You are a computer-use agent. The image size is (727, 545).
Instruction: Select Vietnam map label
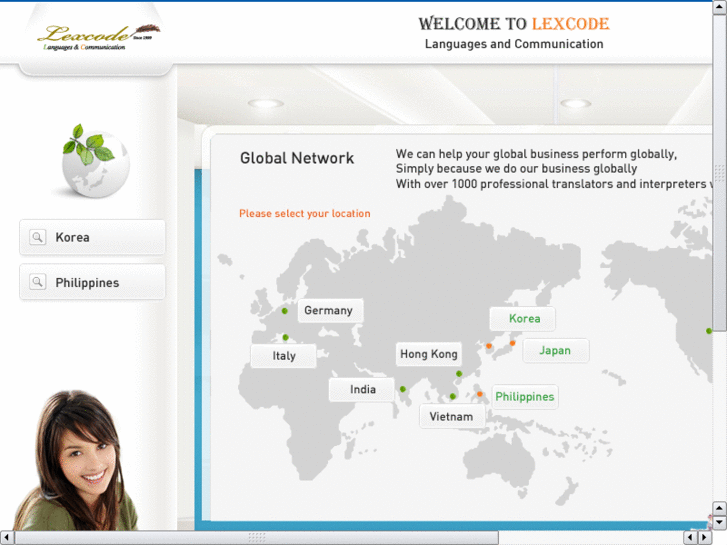452,416
